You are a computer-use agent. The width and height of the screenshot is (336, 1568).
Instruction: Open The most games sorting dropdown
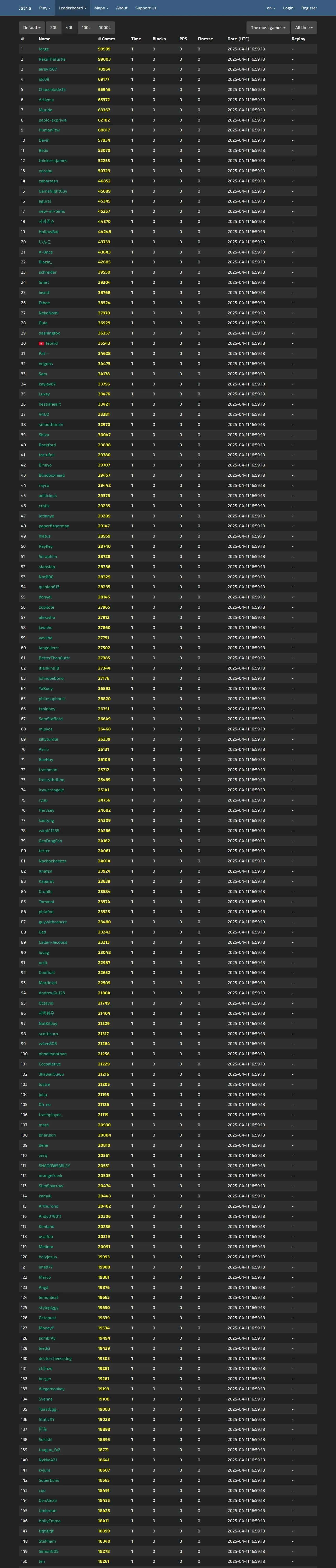[268, 27]
